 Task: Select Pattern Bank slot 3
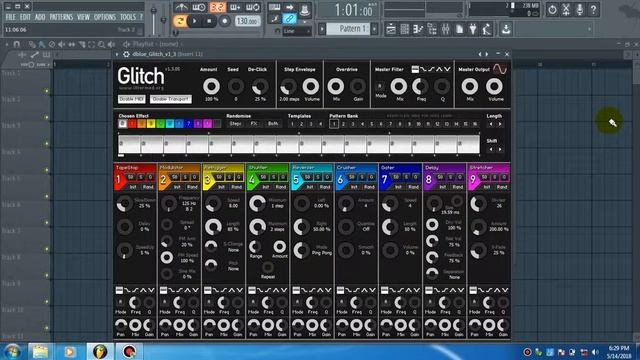(353, 124)
